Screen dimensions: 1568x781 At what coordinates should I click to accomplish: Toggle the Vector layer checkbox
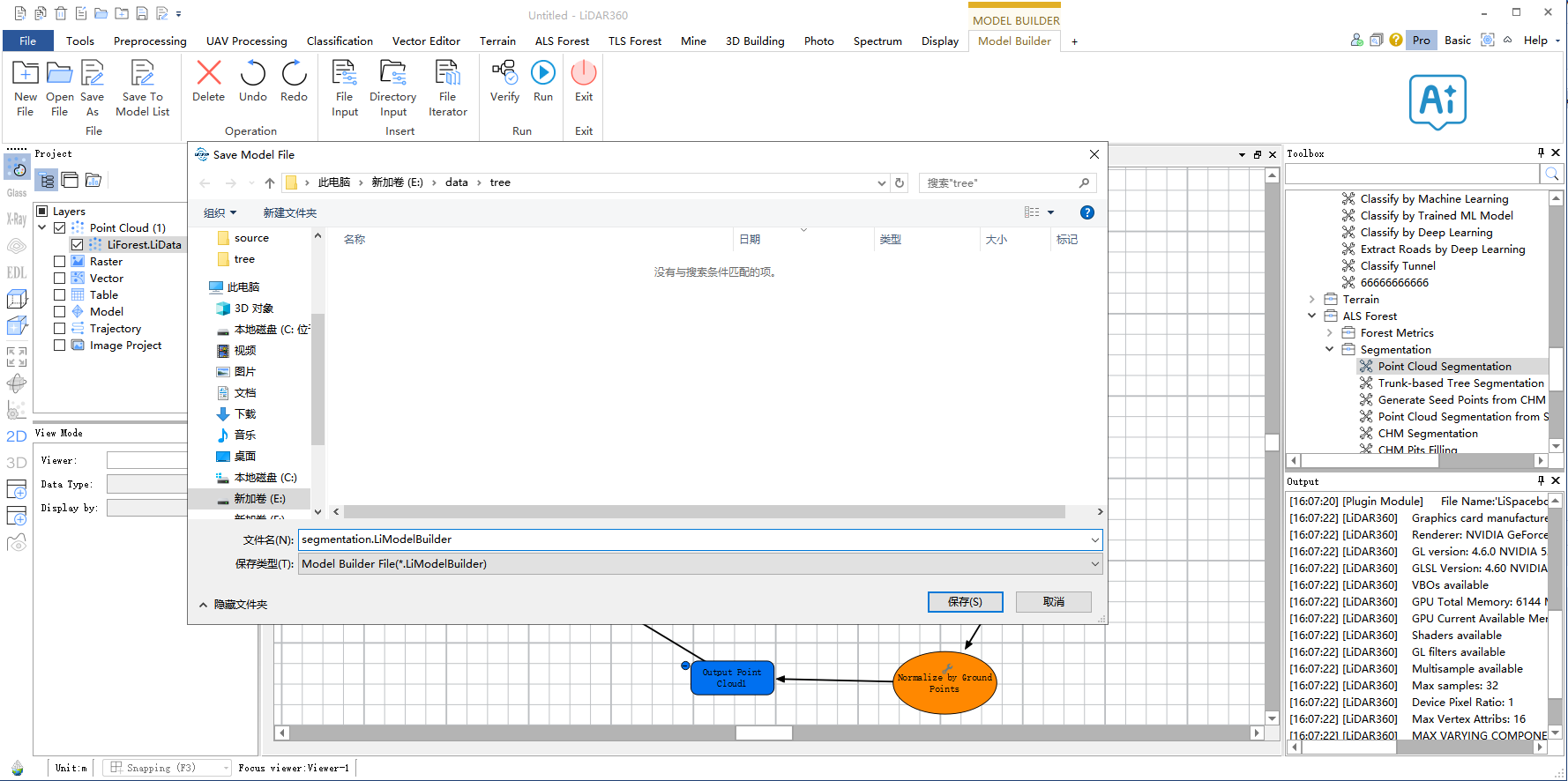click(x=60, y=279)
